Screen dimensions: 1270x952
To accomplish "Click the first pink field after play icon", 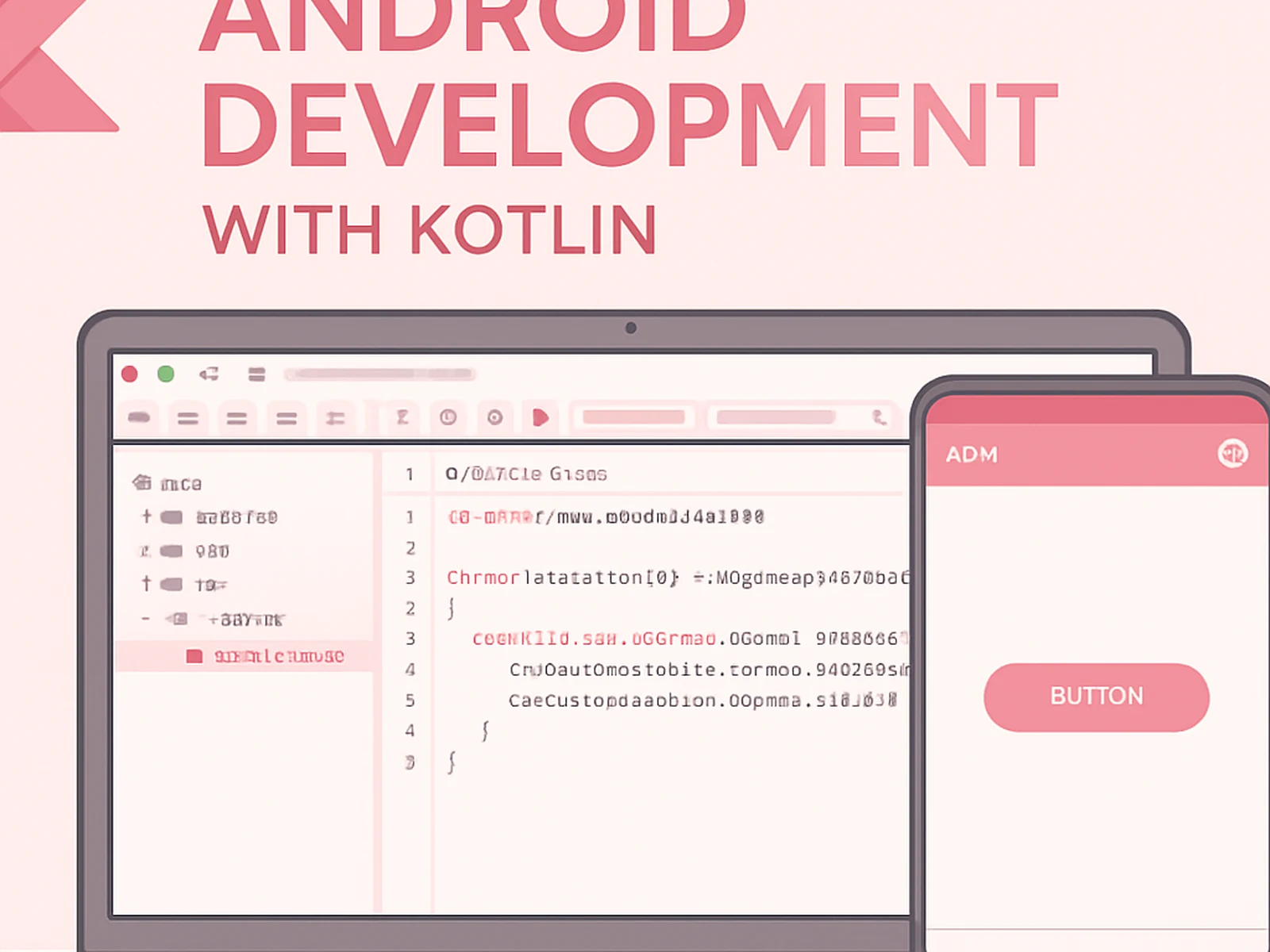I will coord(633,417).
